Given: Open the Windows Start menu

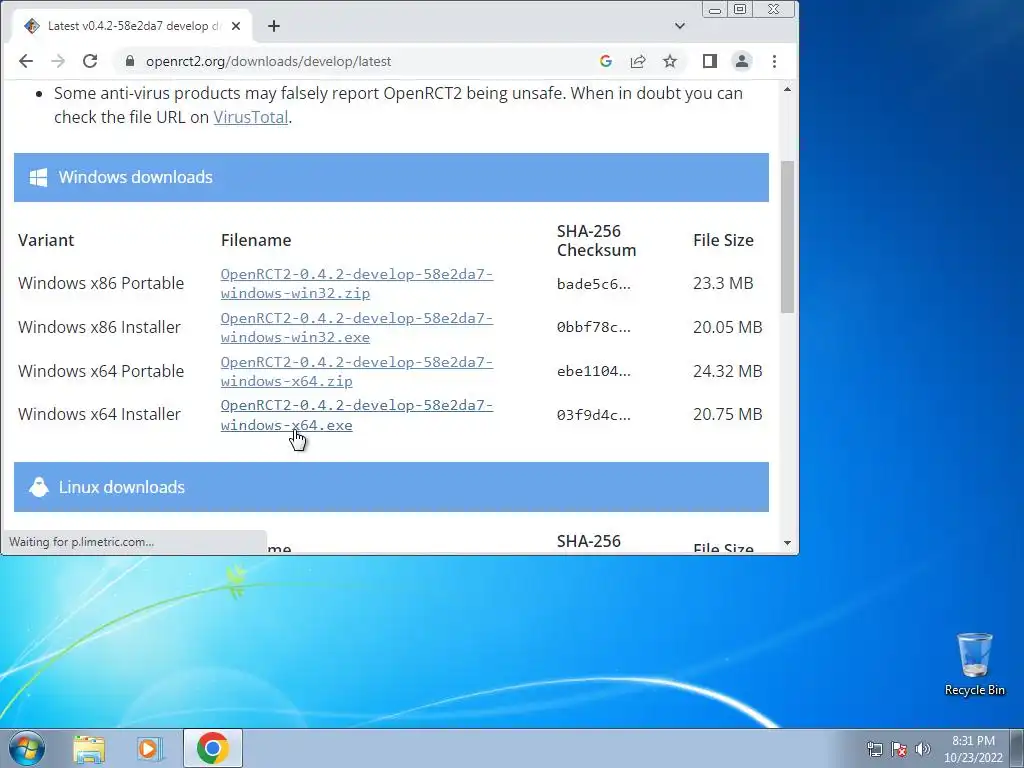Looking at the screenshot, I should coord(26,748).
